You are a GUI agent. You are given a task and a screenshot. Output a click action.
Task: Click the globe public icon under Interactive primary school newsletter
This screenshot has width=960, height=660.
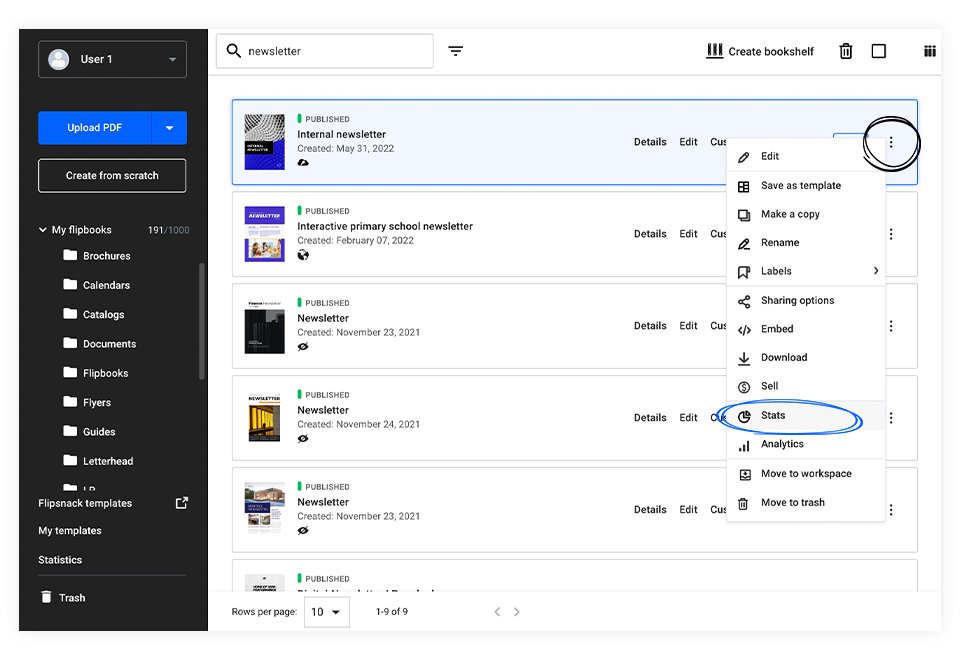[x=303, y=255]
